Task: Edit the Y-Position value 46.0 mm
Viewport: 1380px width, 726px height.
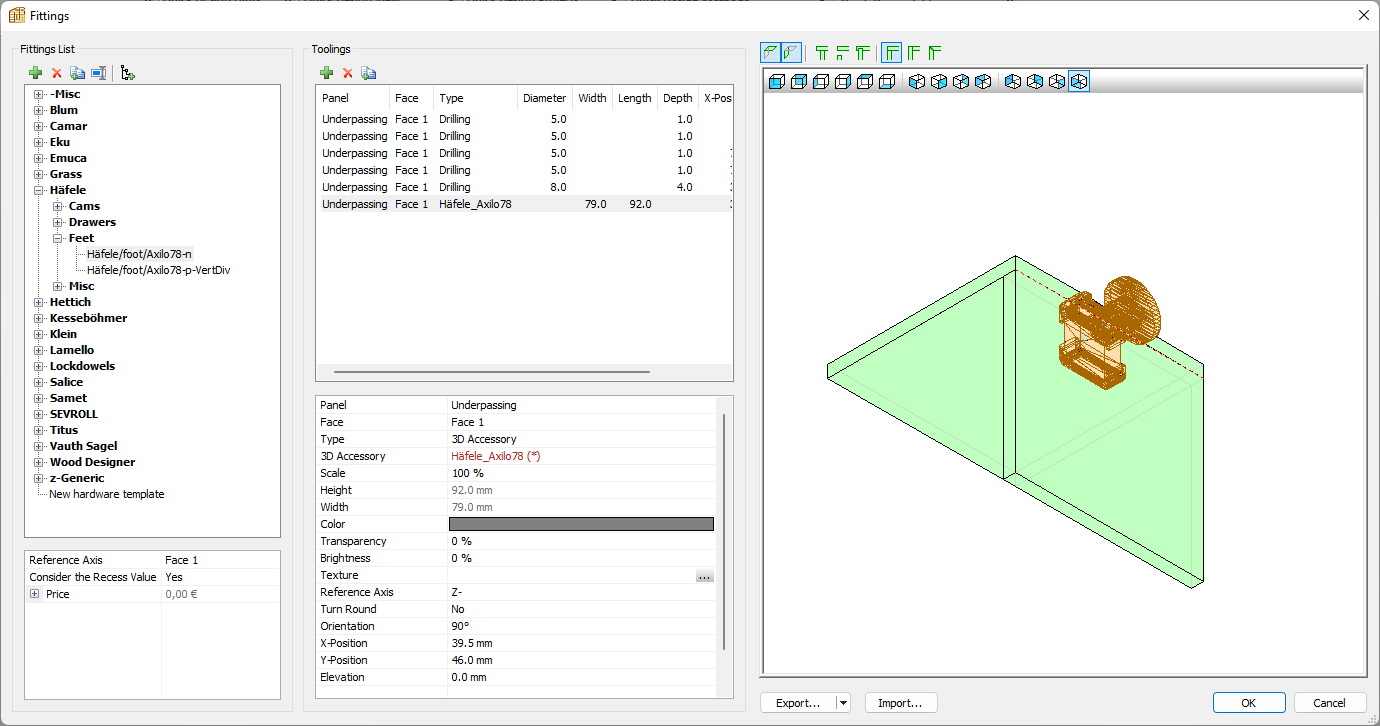Action: click(582, 660)
